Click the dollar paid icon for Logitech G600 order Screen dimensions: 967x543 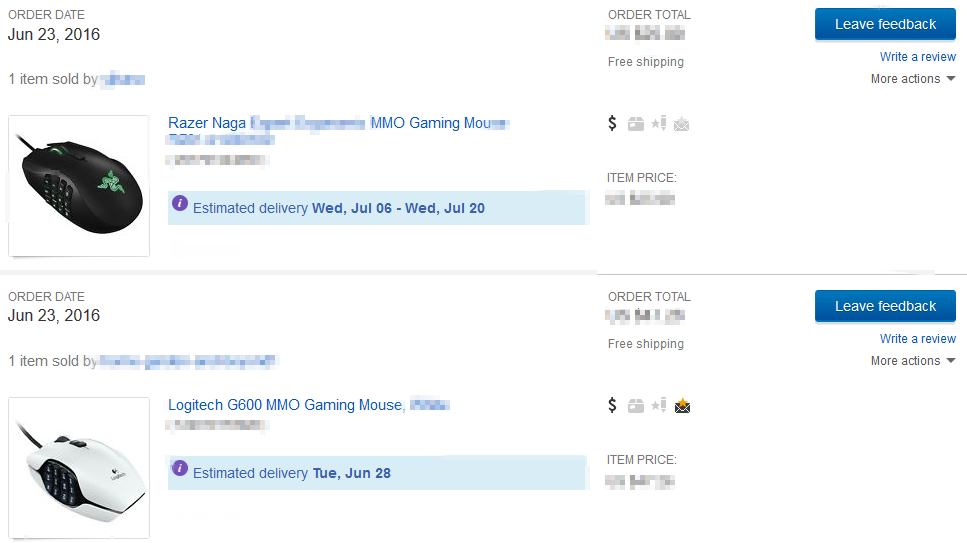click(x=613, y=405)
